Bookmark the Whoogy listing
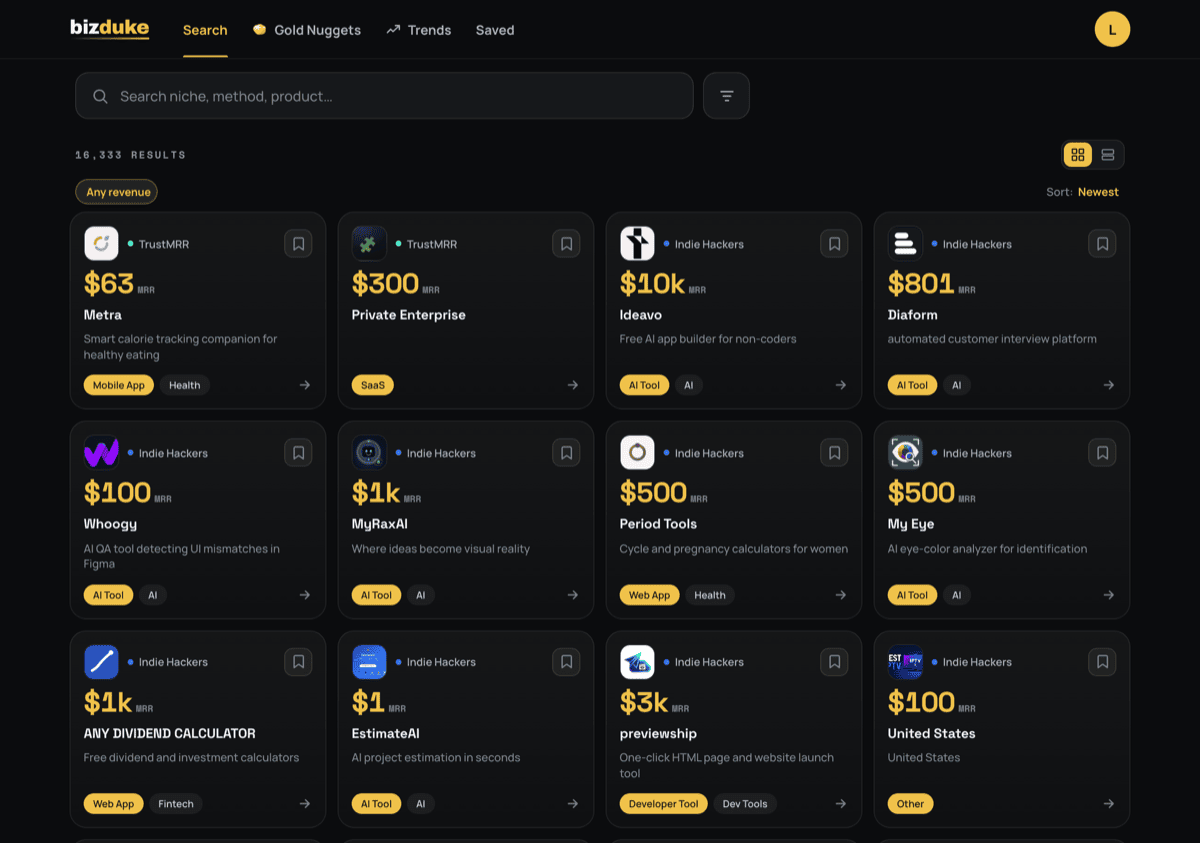 coord(298,453)
